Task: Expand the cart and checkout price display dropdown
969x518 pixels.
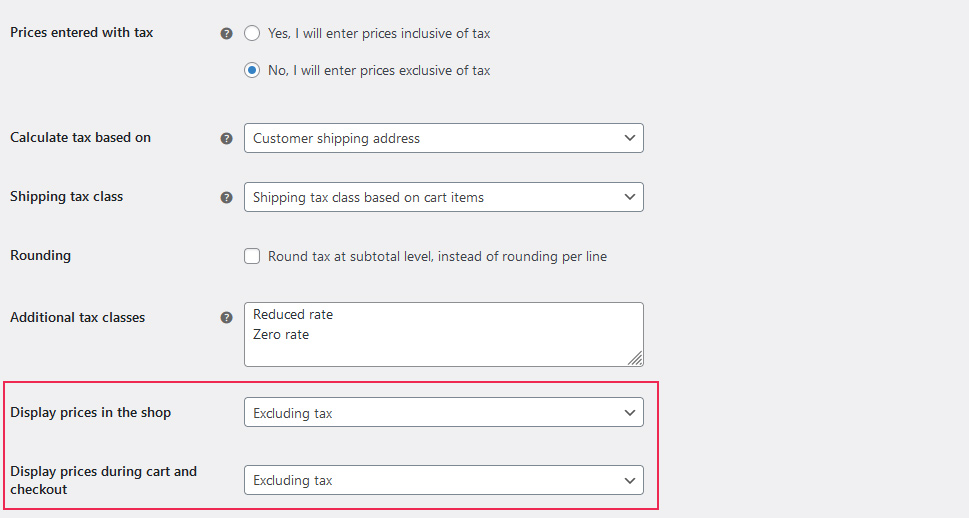Action: click(443, 480)
